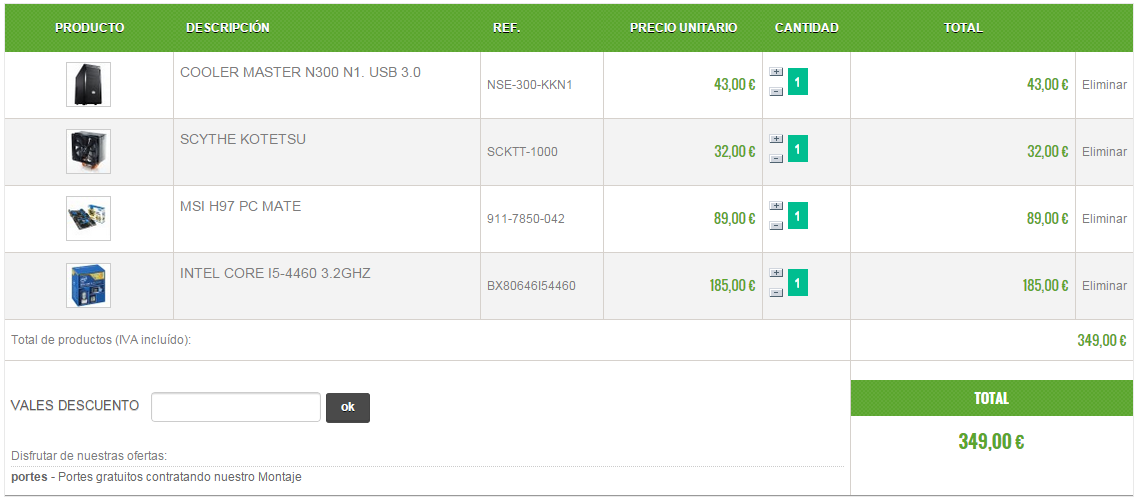This screenshot has width=1138, height=500.
Task: Apply discount voucher with ok button
Action: (348, 407)
